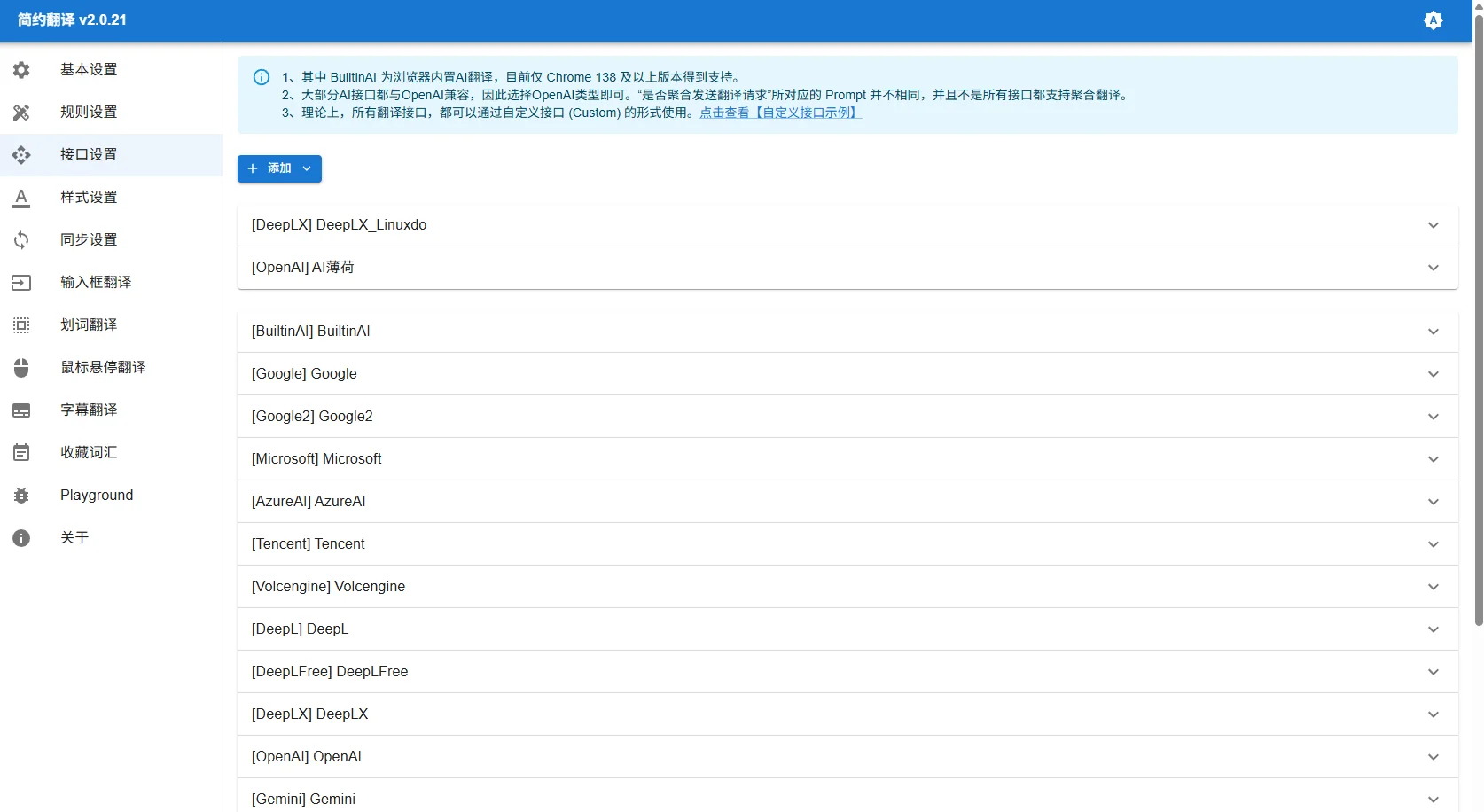Click the subtitles icon beside 字幕翻译
The height and width of the screenshot is (812, 1484).
click(21, 410)
